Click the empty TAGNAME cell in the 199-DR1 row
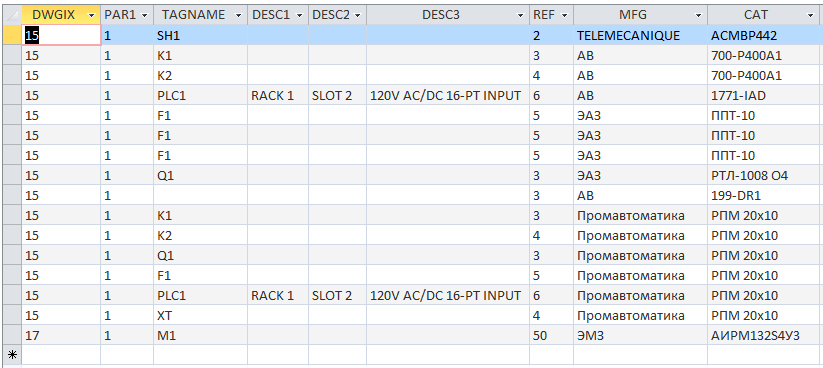The height and width of the screenshot is (368, 823). click(201, 195)
